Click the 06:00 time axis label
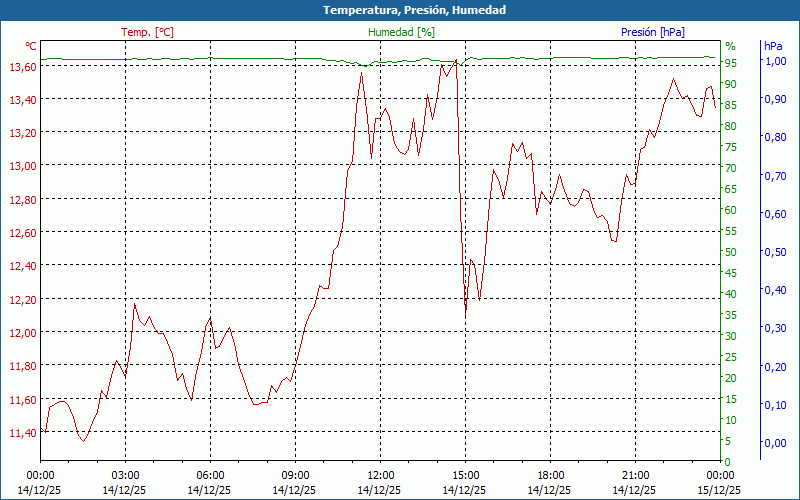 pos(210,475)
